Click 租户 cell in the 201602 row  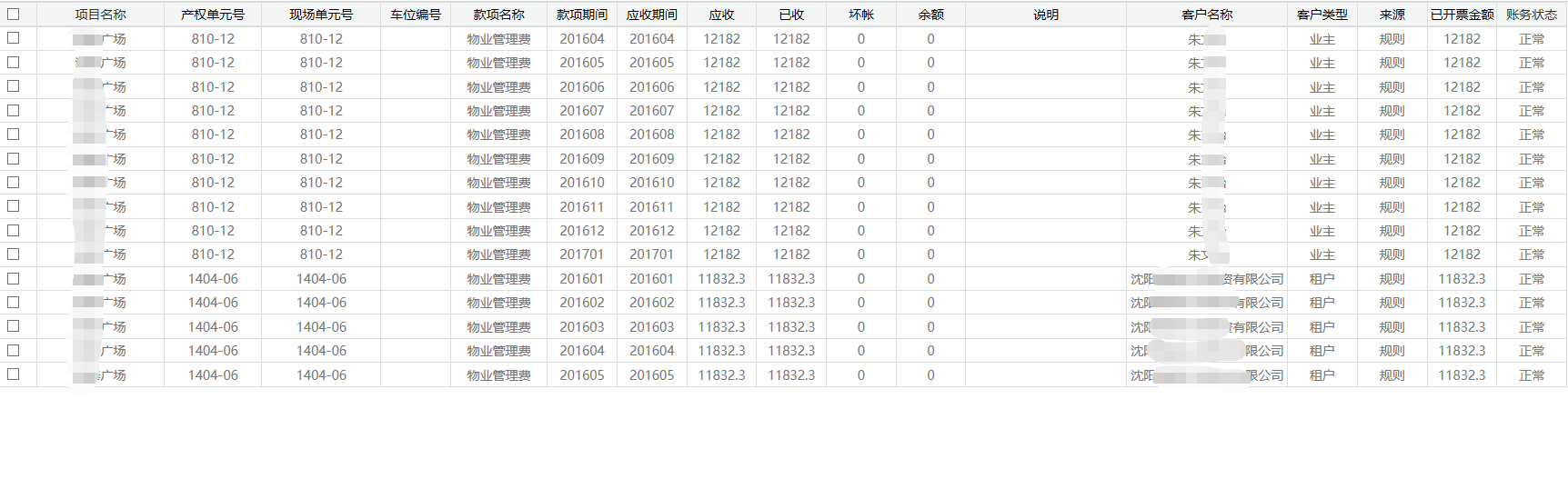point(1322,303)
